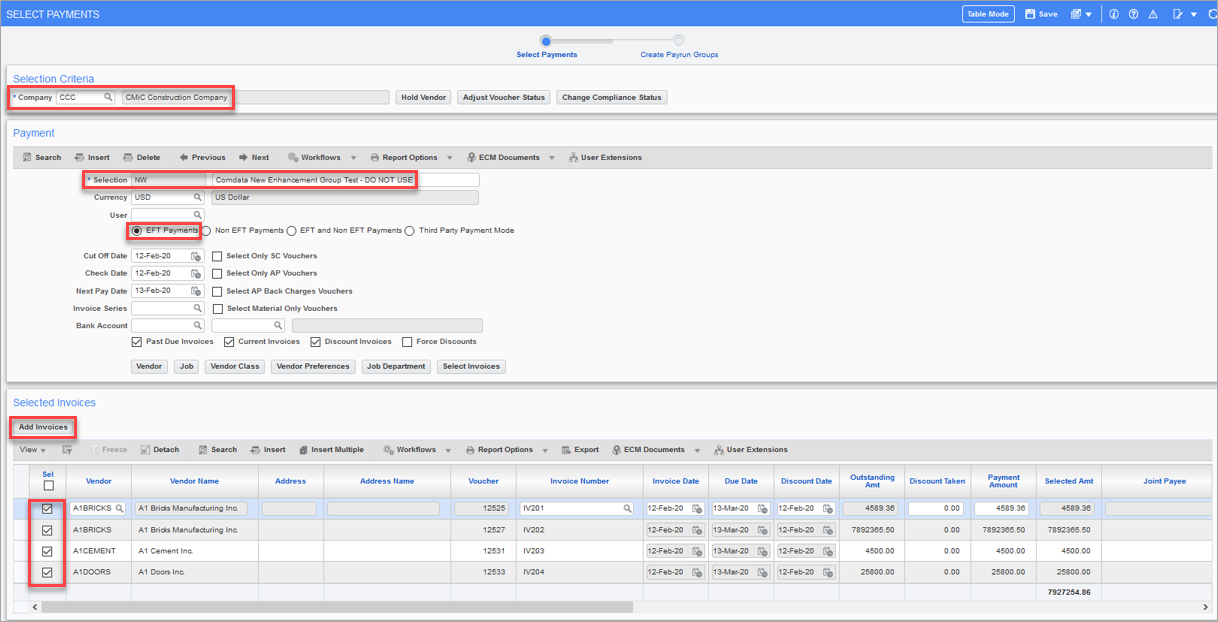Viewport: 1218px width, 622px height.
Task: Click the Hold Vendor button
Action: tap(424, 97)
